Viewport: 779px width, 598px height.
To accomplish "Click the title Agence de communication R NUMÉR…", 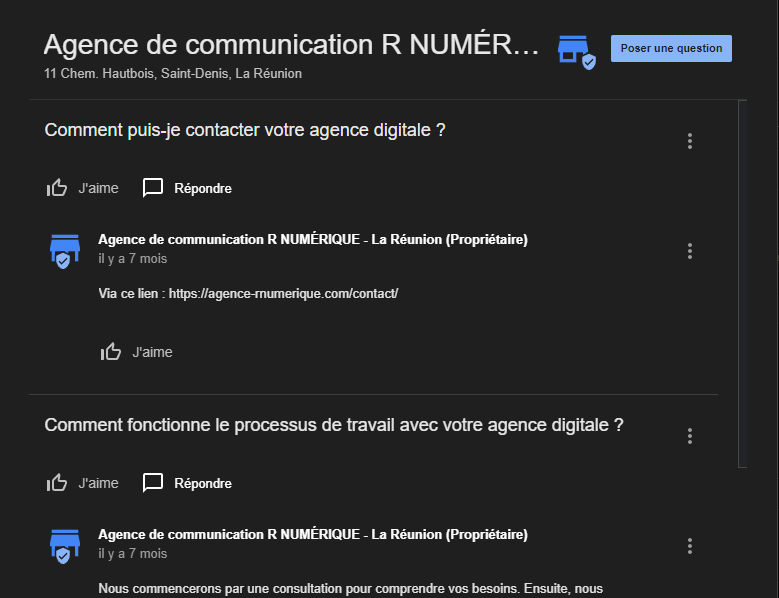I will (x=291, y=44).
